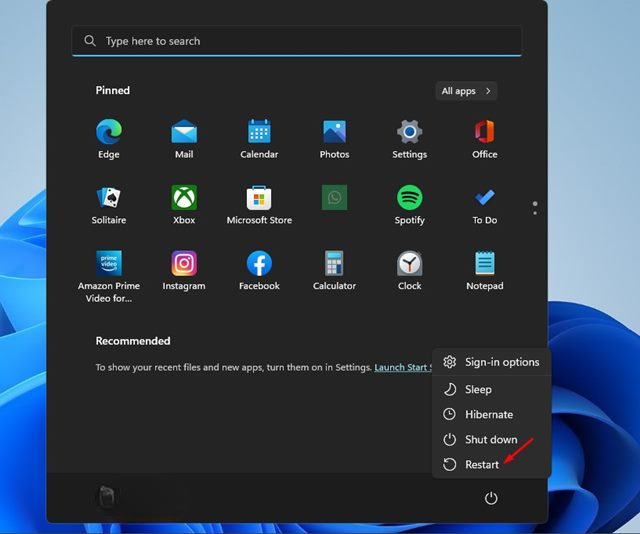
Task: Open the Calculator app
Action: [334, 270]
